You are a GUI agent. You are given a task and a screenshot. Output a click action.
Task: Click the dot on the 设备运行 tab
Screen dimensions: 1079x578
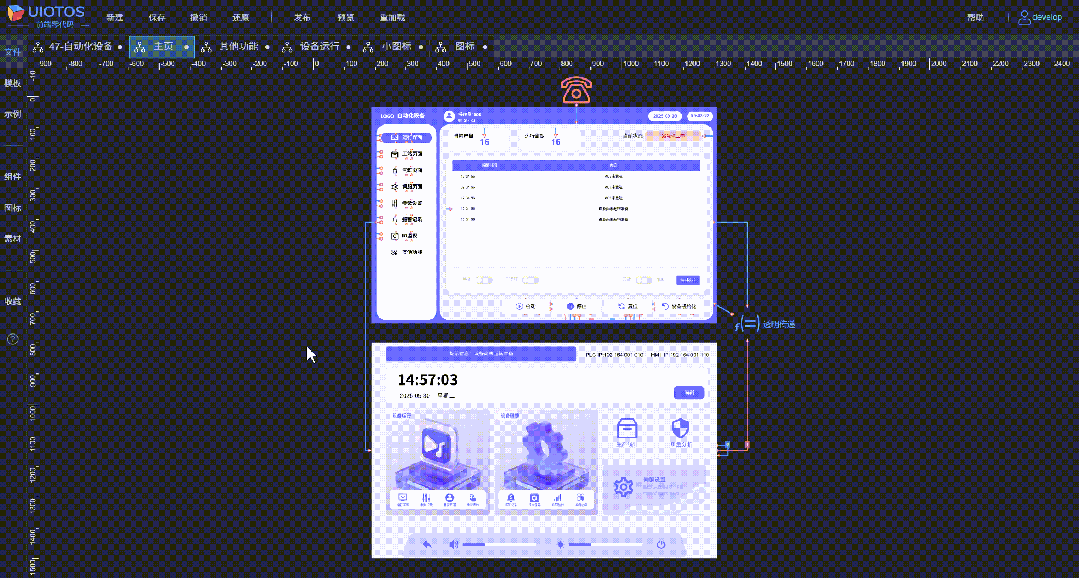(x=348, y=47)
